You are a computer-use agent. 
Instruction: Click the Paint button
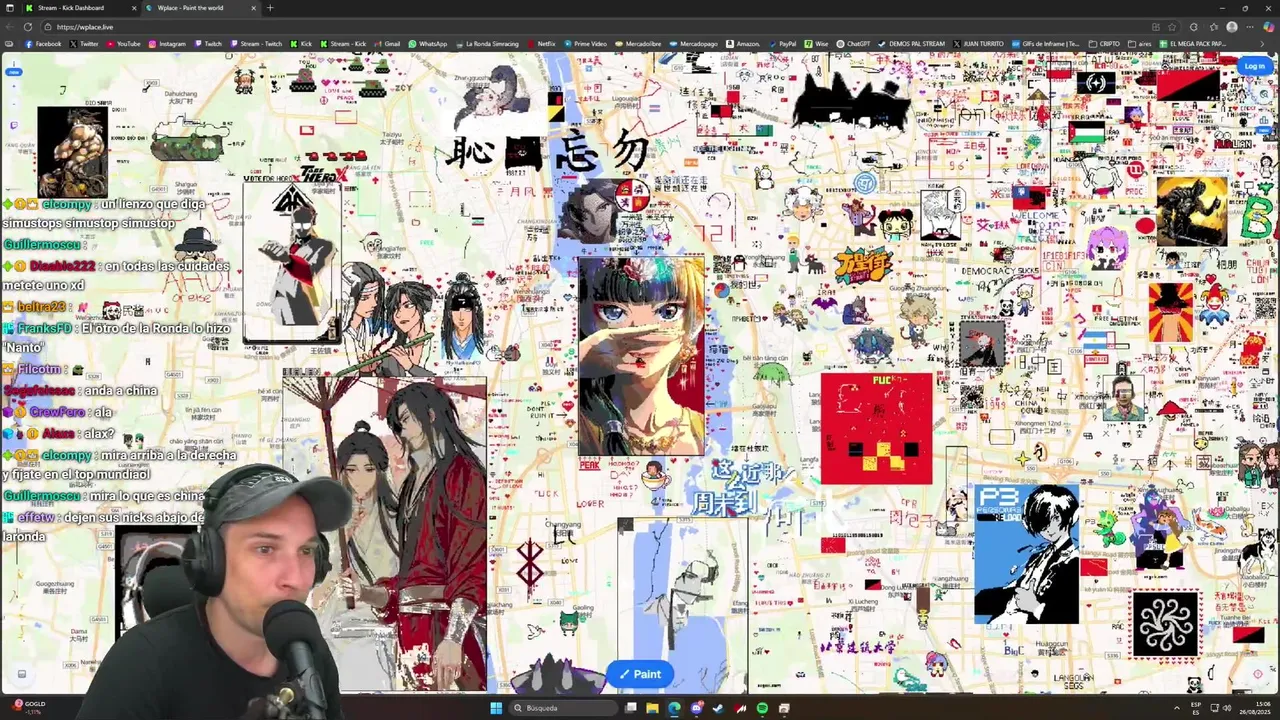coord(640,674)
